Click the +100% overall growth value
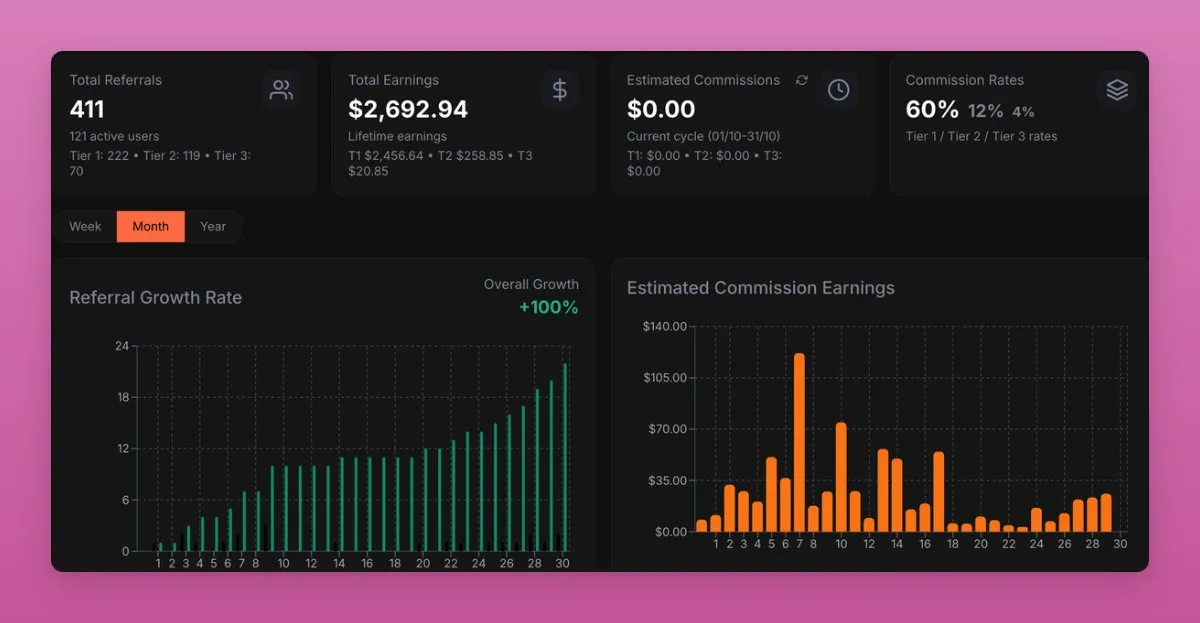Screen dimensions: 1200x623 (548, 307)
